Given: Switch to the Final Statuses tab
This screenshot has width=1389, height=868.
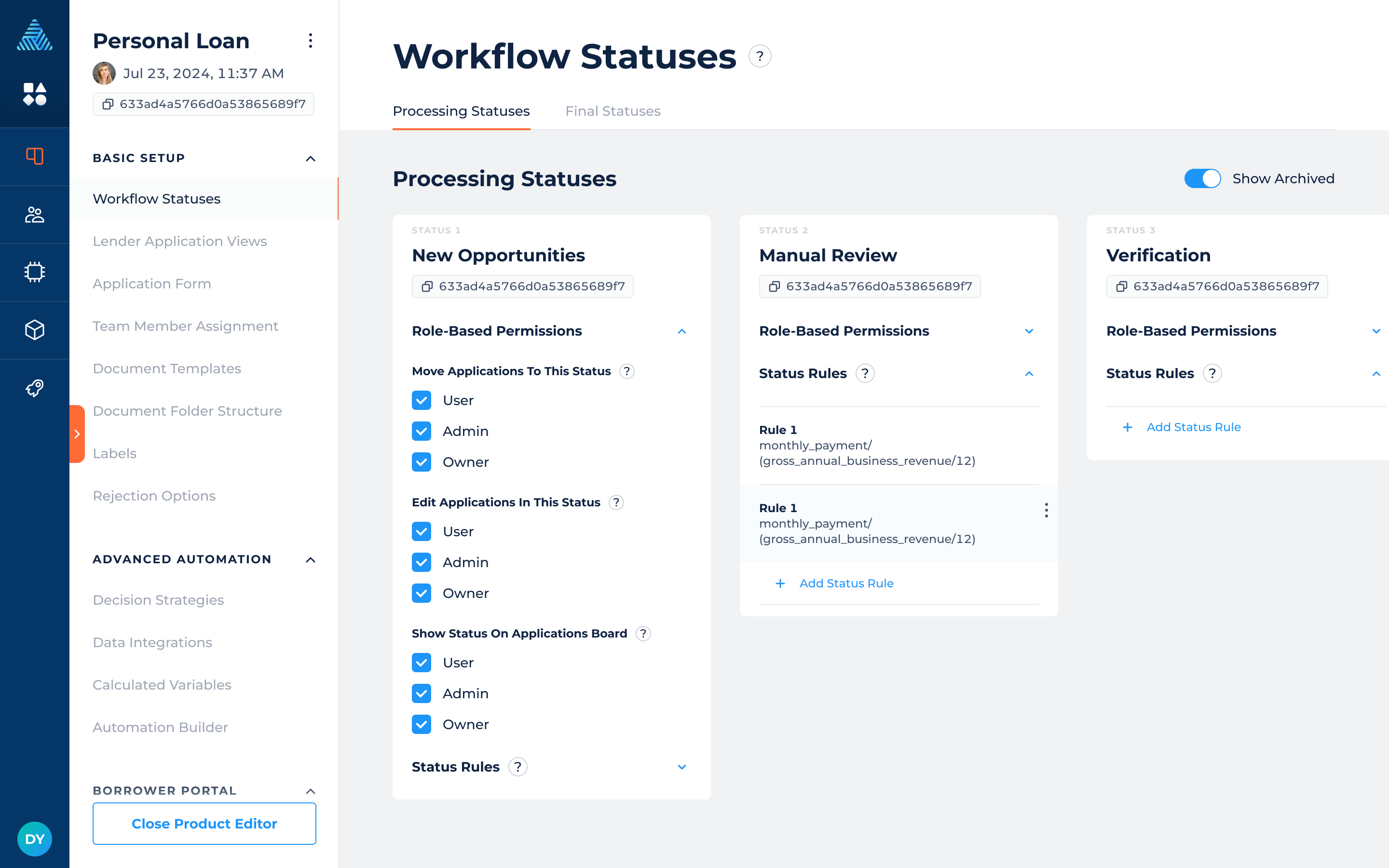Looking at the screenshot, I should [613, 111].
